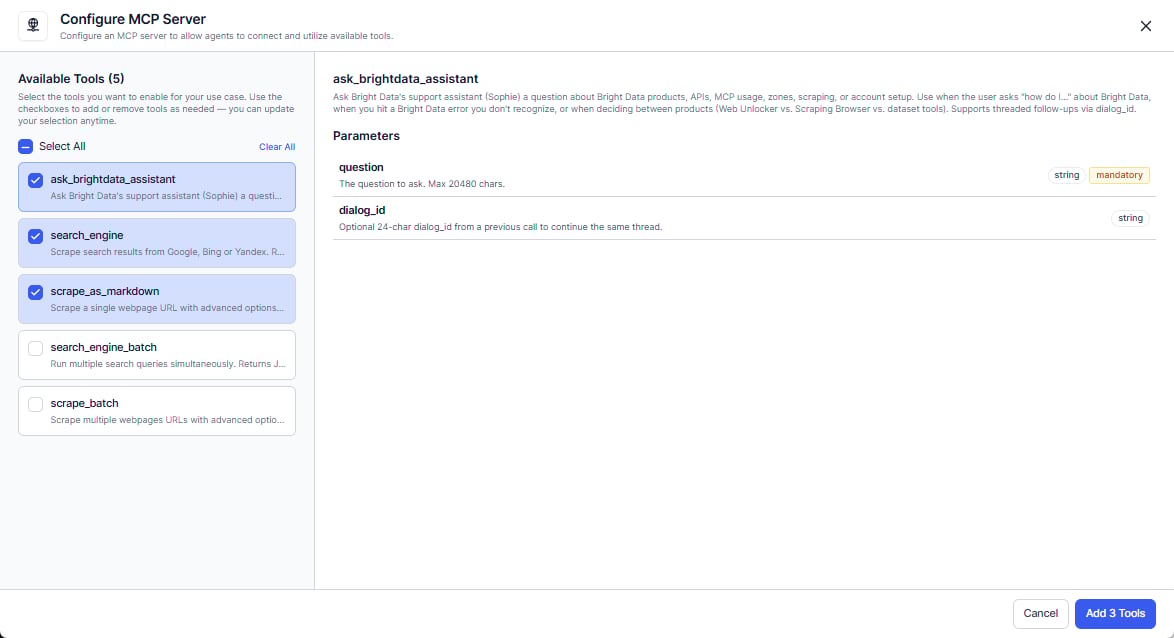
Task: Click the string badge for dialog_id parameter
Action: pos(1130,218)
